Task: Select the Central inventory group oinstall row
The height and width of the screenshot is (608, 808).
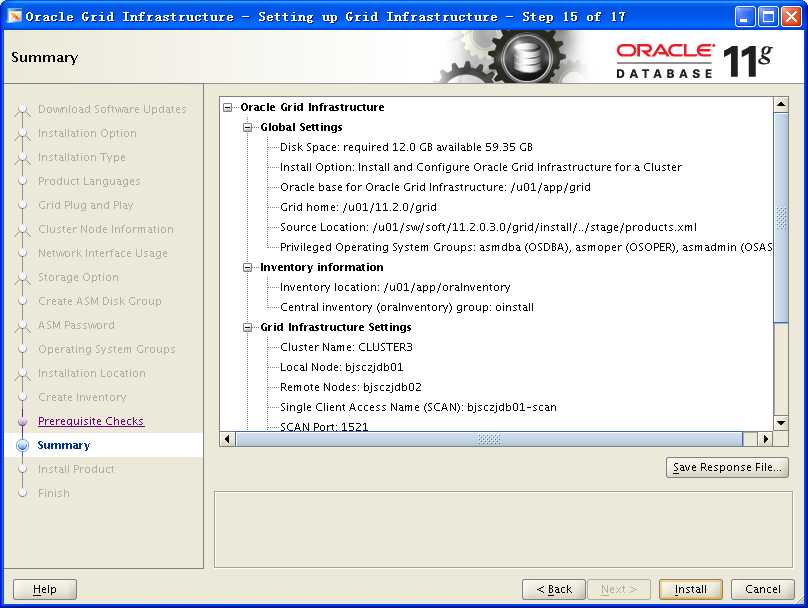Action: click(x=407, y=307)
